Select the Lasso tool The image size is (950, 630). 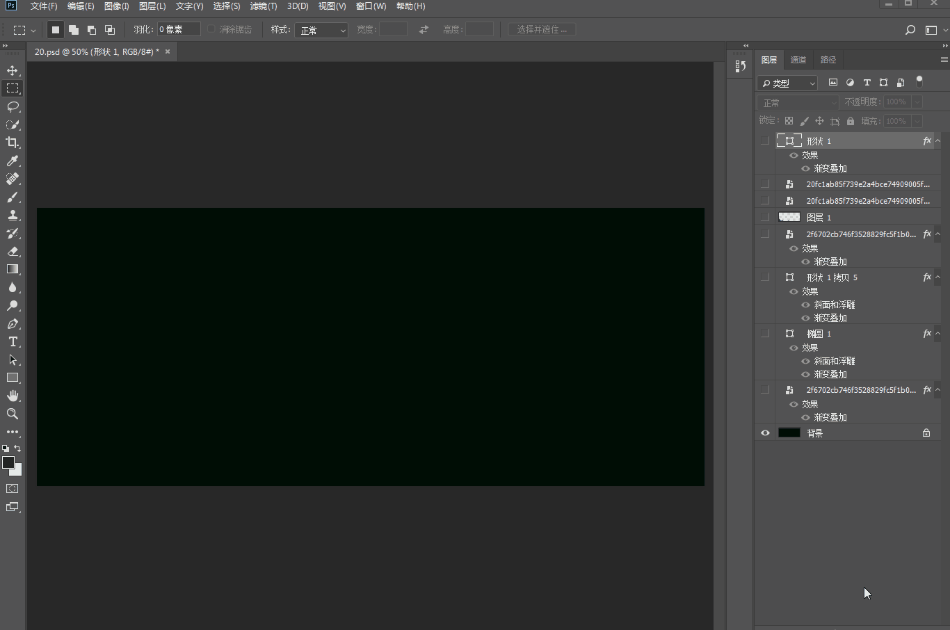pos(13,107)
